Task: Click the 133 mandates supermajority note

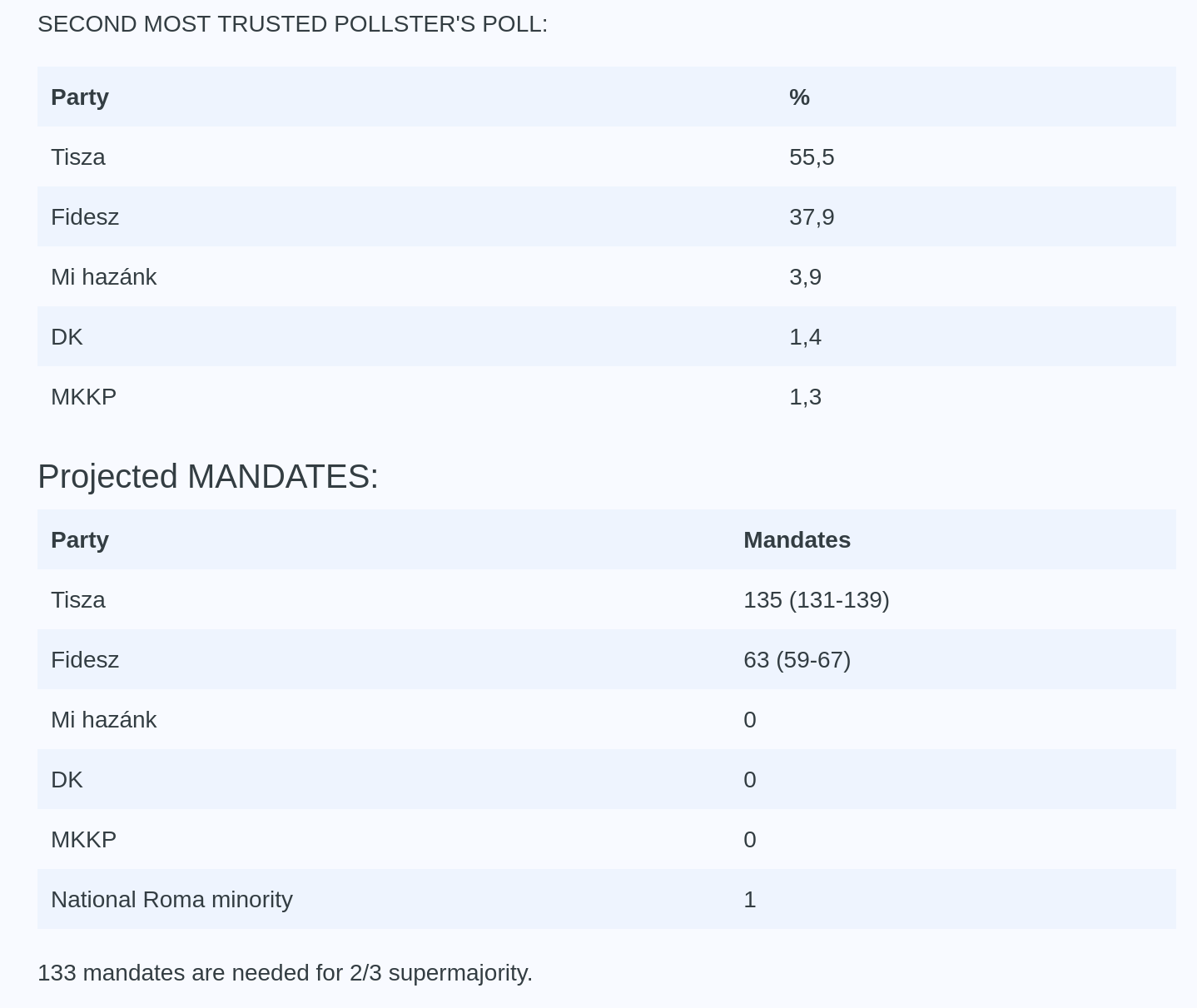Action: (285, 973)
